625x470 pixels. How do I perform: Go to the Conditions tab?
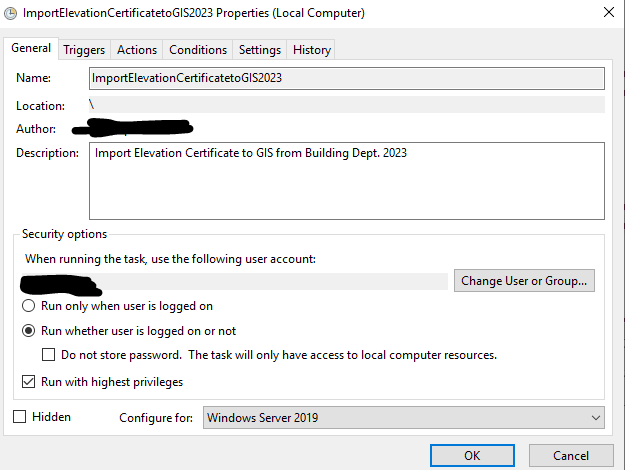point(198,50)
